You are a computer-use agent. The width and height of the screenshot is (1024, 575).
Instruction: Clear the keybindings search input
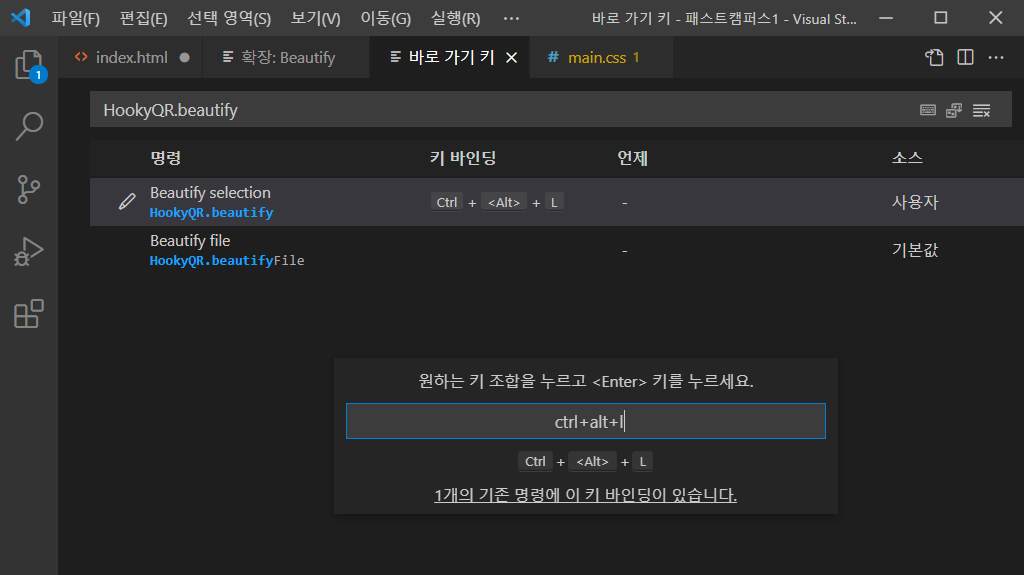click(981, 110)
